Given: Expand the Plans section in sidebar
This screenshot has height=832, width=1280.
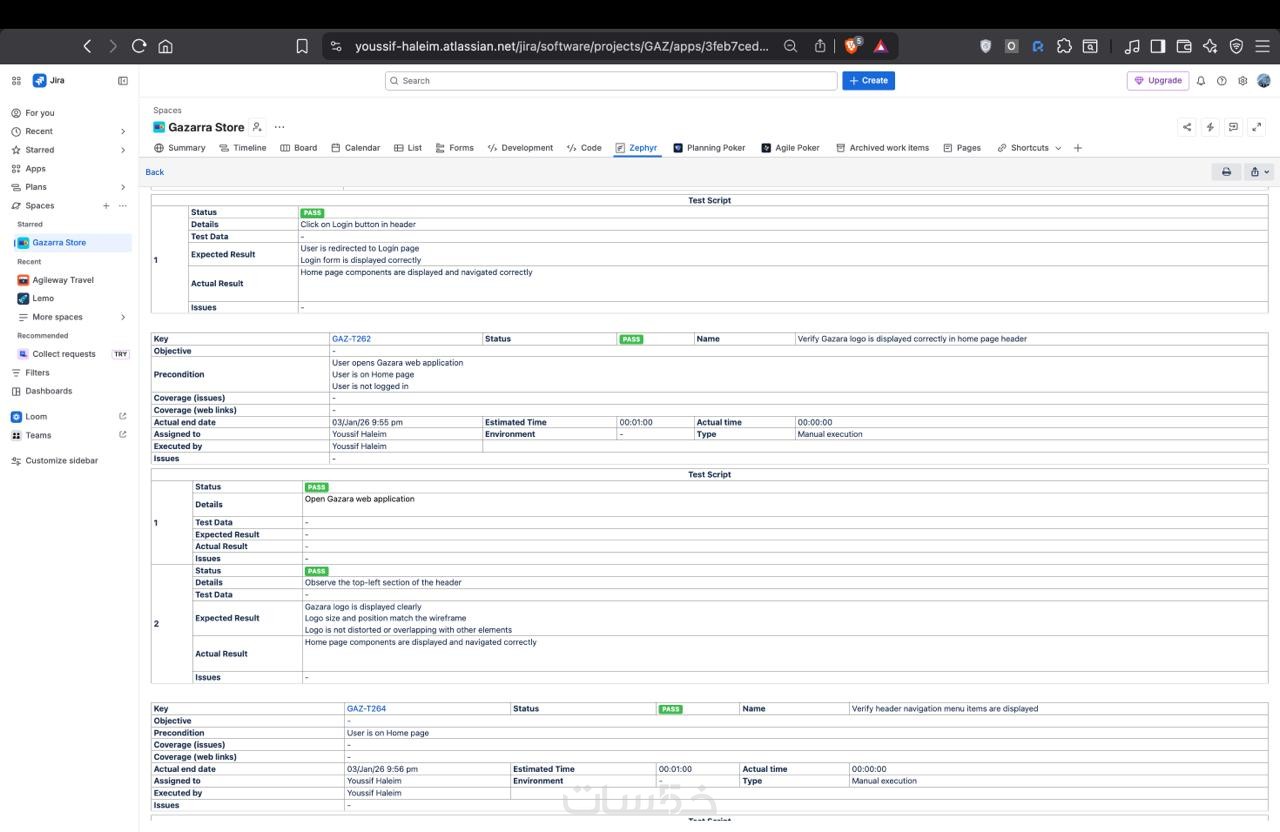Looking at the screenshot, I should coord(123,187).
